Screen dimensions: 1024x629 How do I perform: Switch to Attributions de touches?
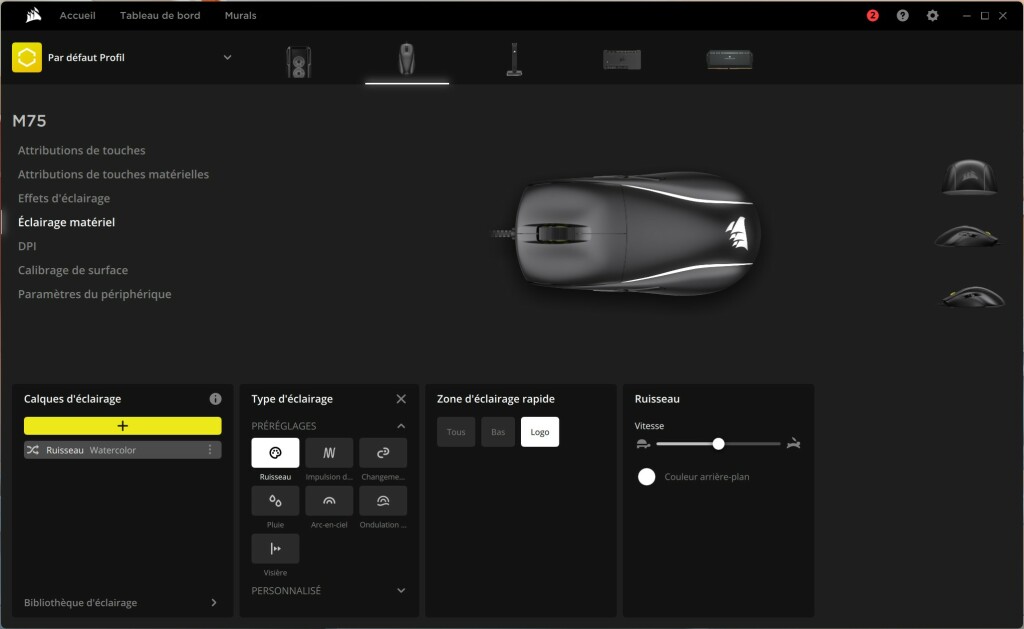pos(82,150)
